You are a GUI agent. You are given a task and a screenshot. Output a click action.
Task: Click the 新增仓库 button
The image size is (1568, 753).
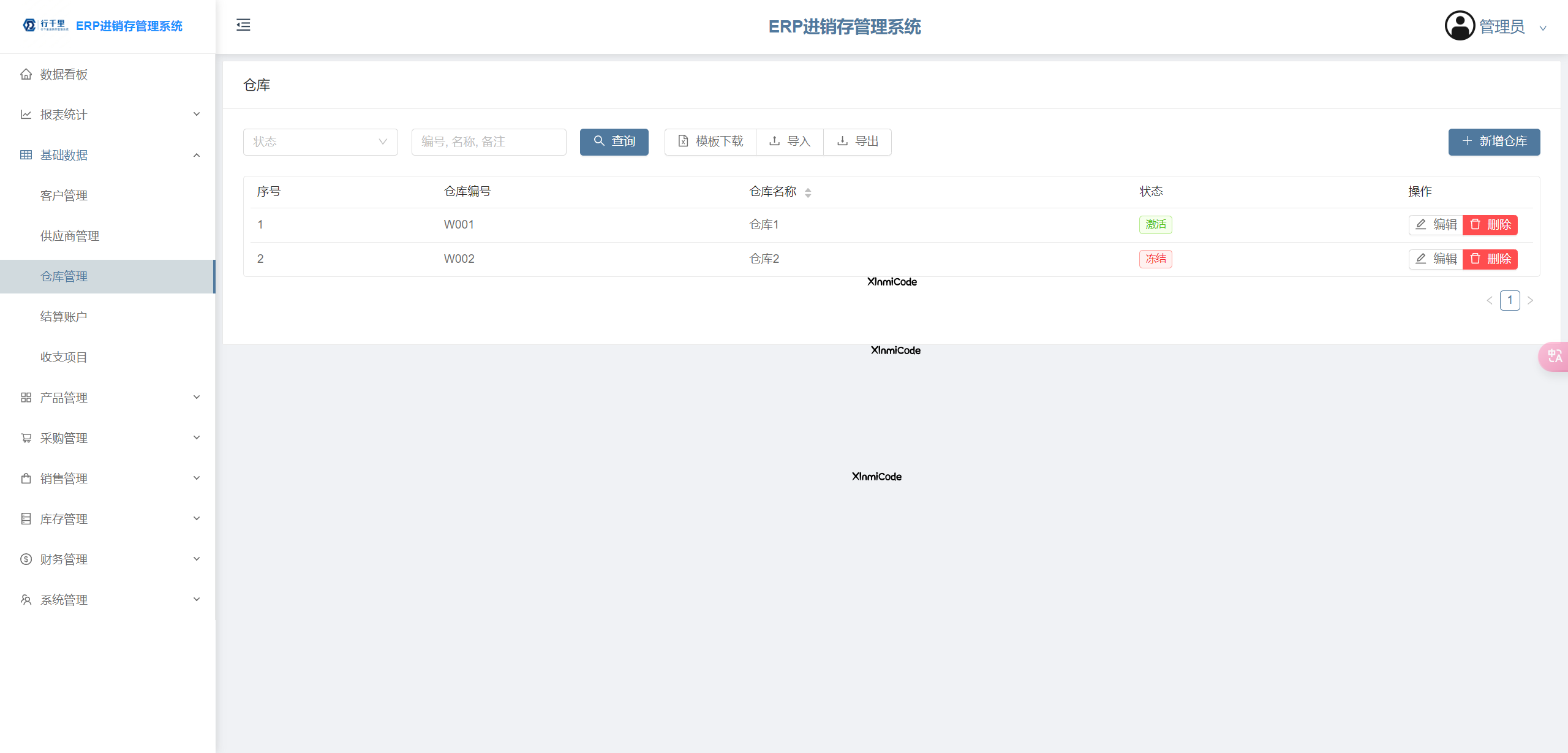click(x=1494, y=142)
